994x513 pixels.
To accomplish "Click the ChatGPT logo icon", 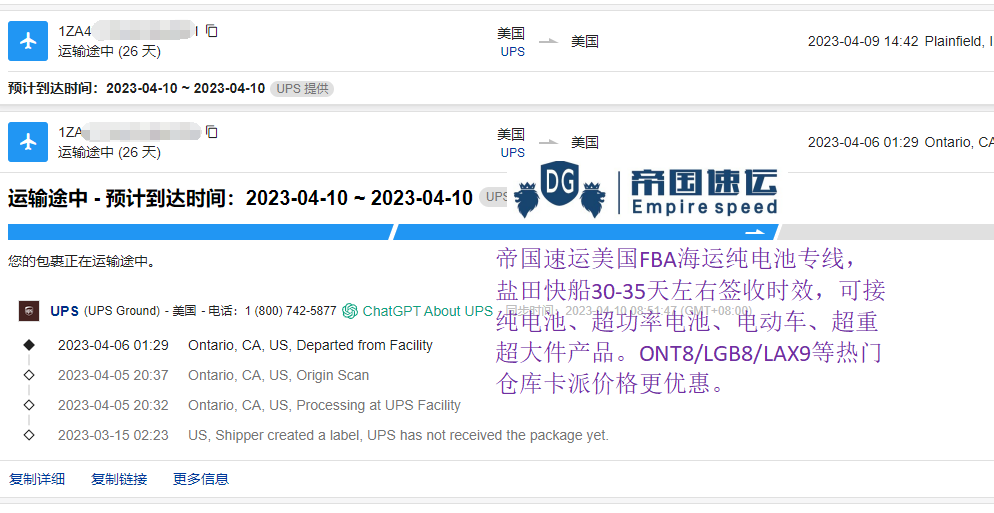I will 350,311.
